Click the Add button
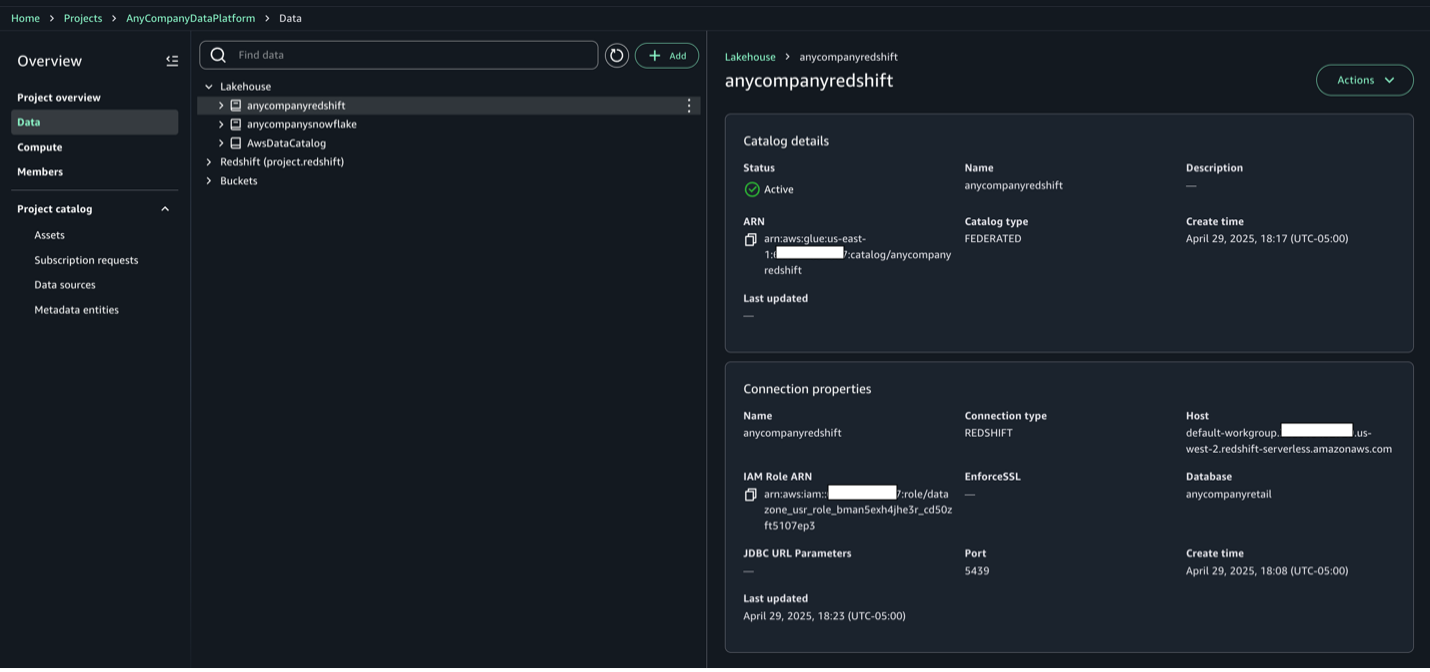 [667, 56]
